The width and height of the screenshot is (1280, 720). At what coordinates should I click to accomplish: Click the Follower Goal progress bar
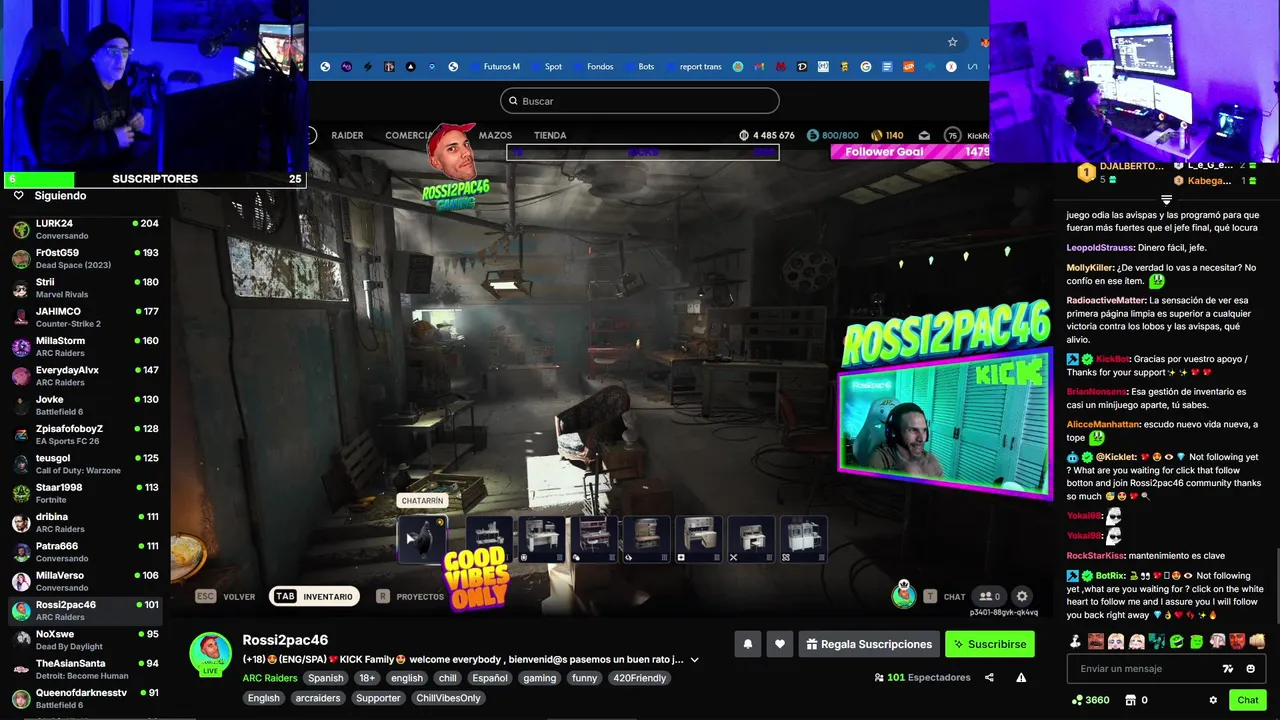(910, 152)
